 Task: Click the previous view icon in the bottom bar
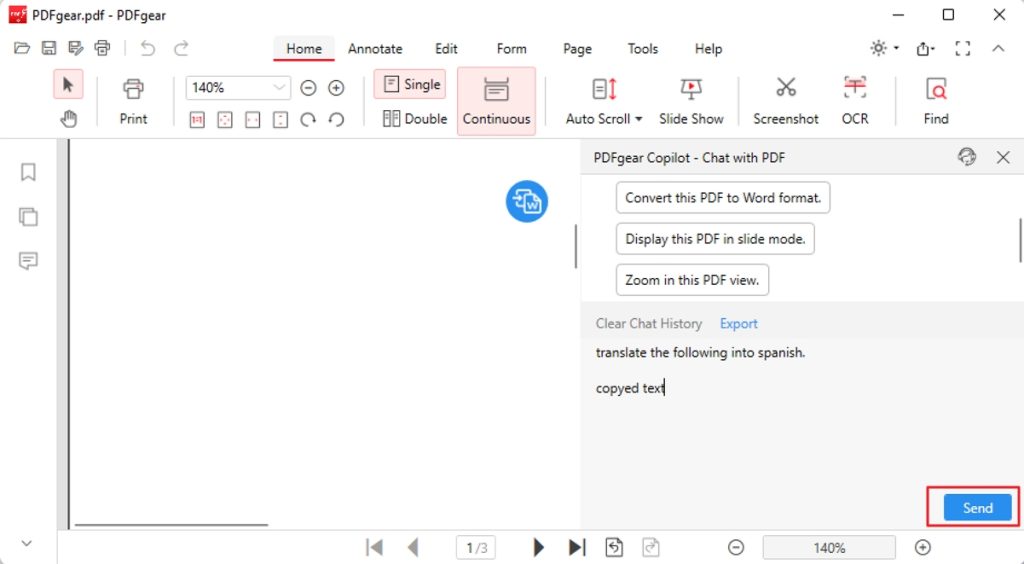point(614,547)
